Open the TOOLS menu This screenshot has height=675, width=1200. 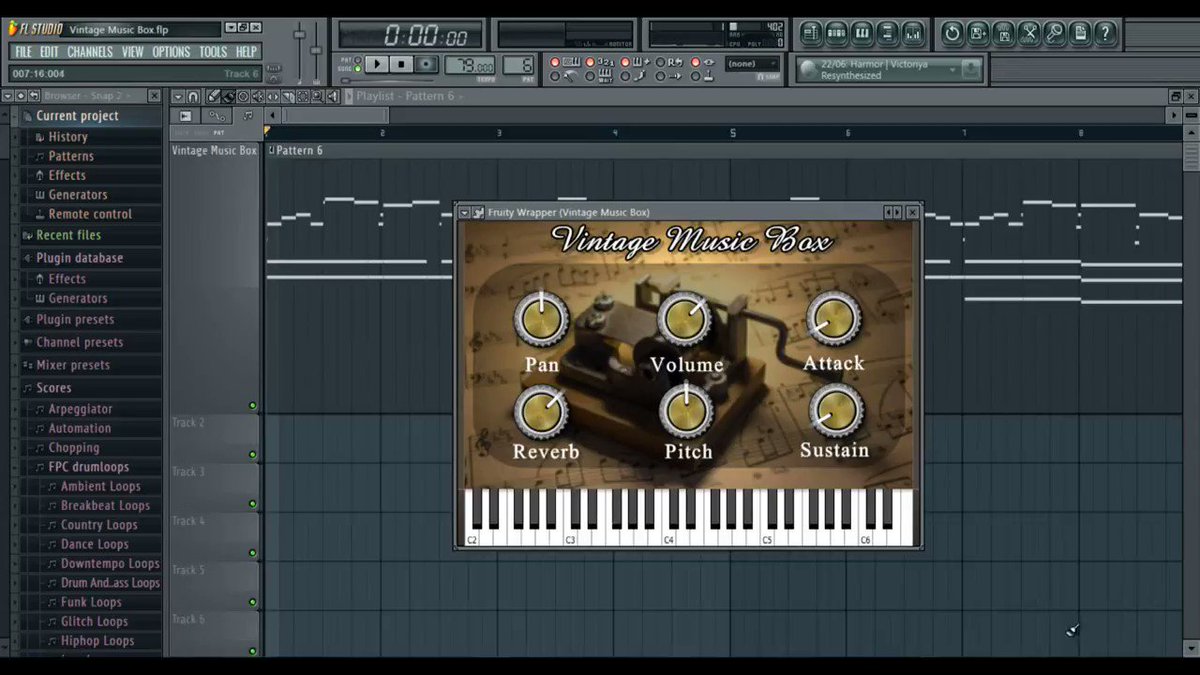[x=213, y=52]
